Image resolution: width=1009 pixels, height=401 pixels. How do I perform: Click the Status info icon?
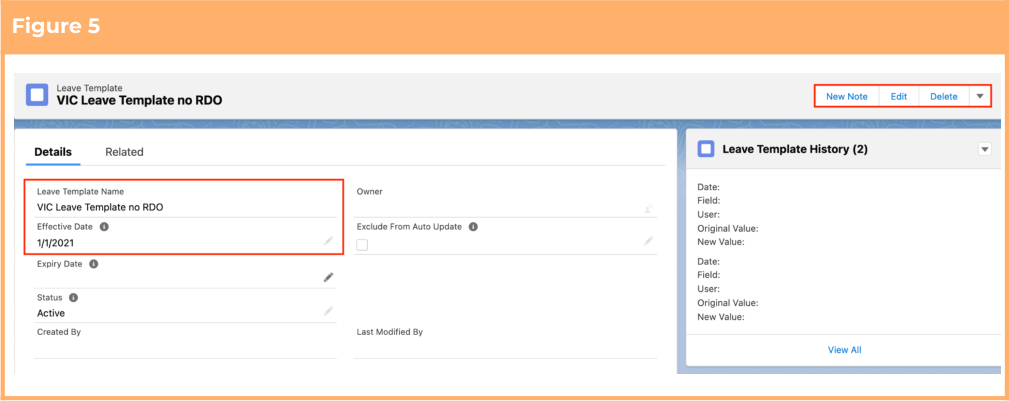(x=73, y=298)
